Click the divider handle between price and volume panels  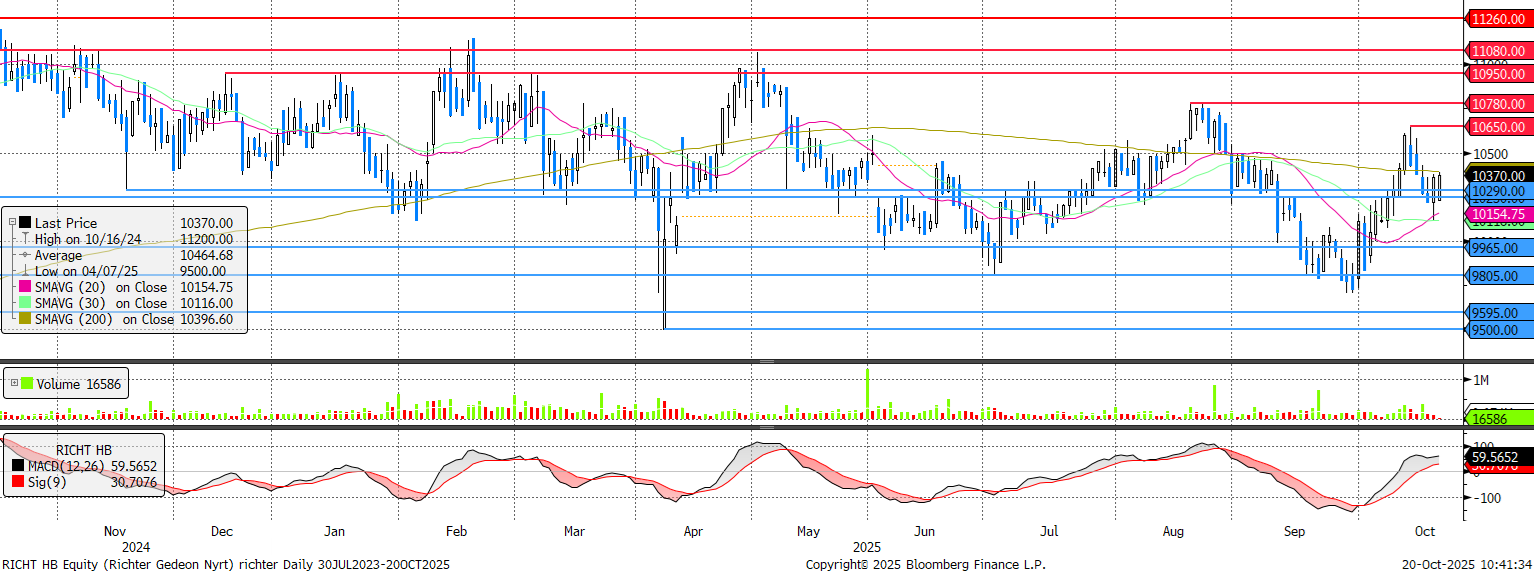[766, 361]
